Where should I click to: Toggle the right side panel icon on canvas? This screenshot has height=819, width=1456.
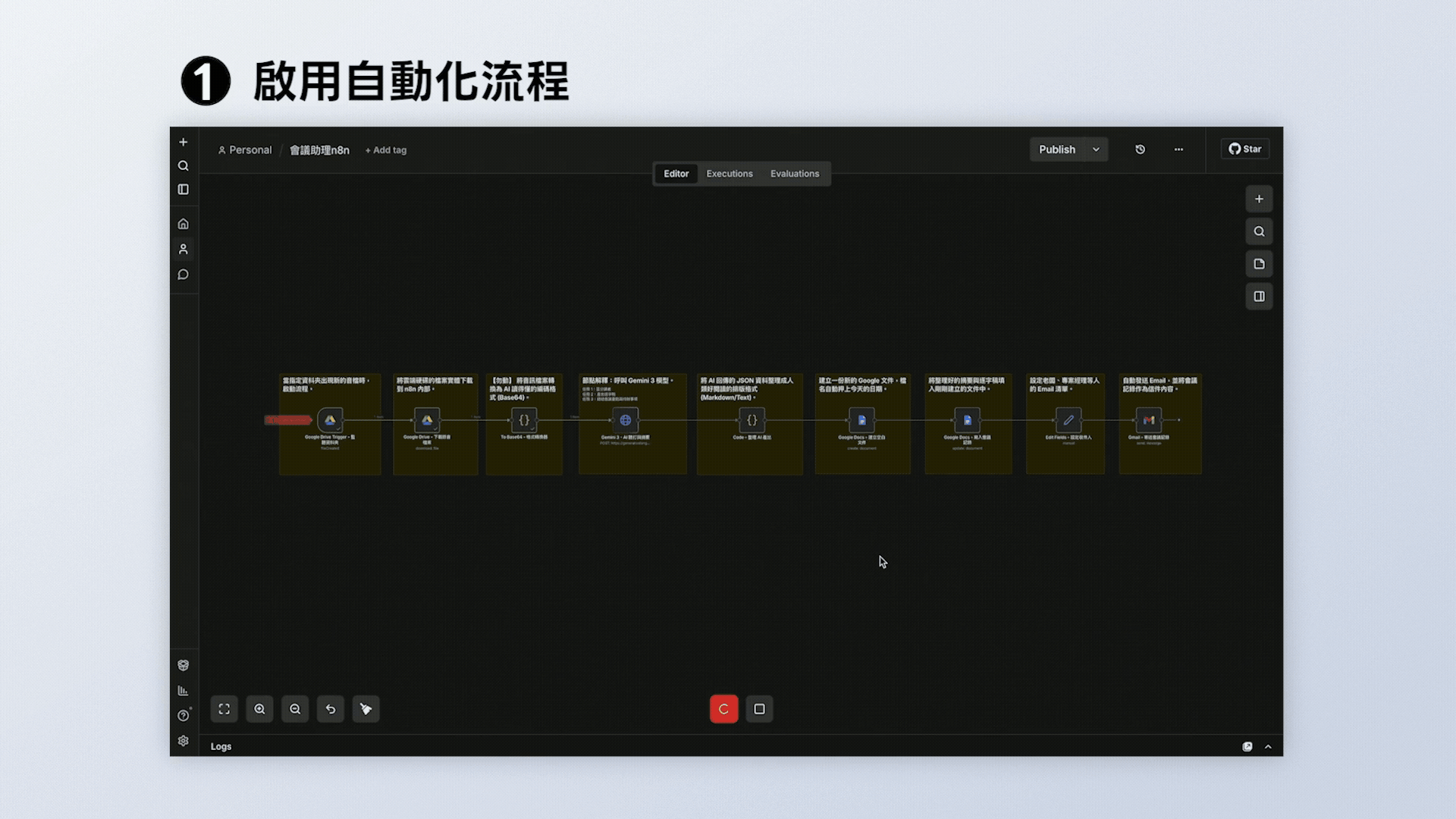(1259, 297)
